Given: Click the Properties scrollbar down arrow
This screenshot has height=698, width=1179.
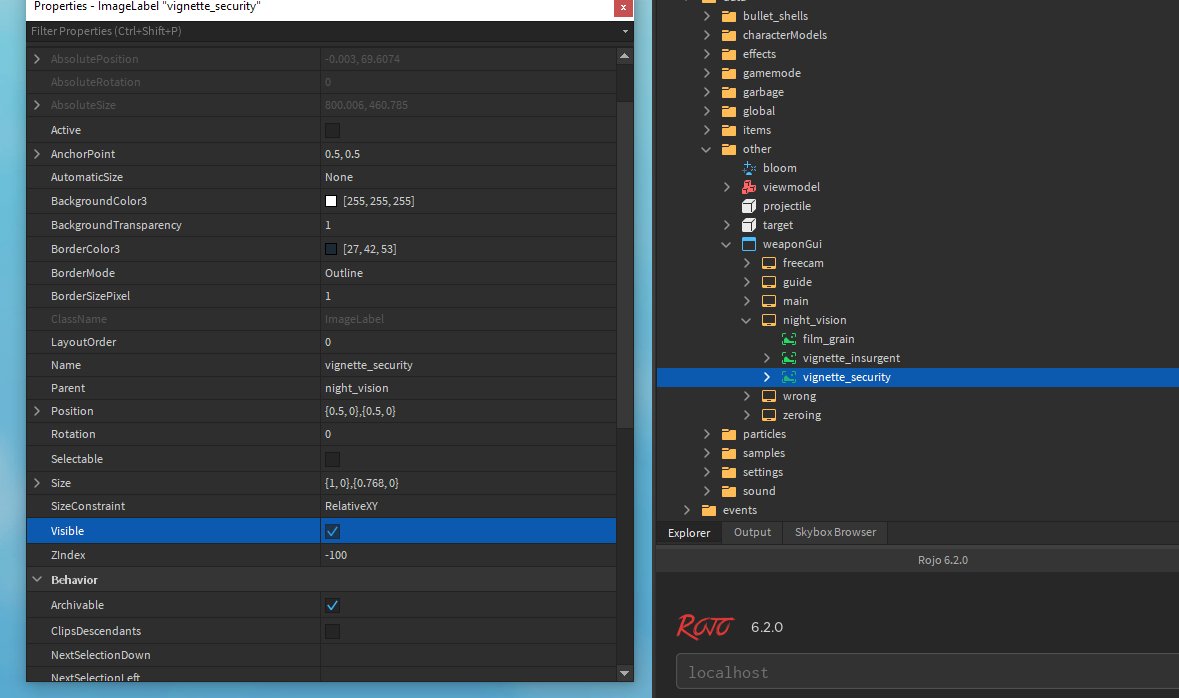Looking at the screenshot, I should point(624,673).
